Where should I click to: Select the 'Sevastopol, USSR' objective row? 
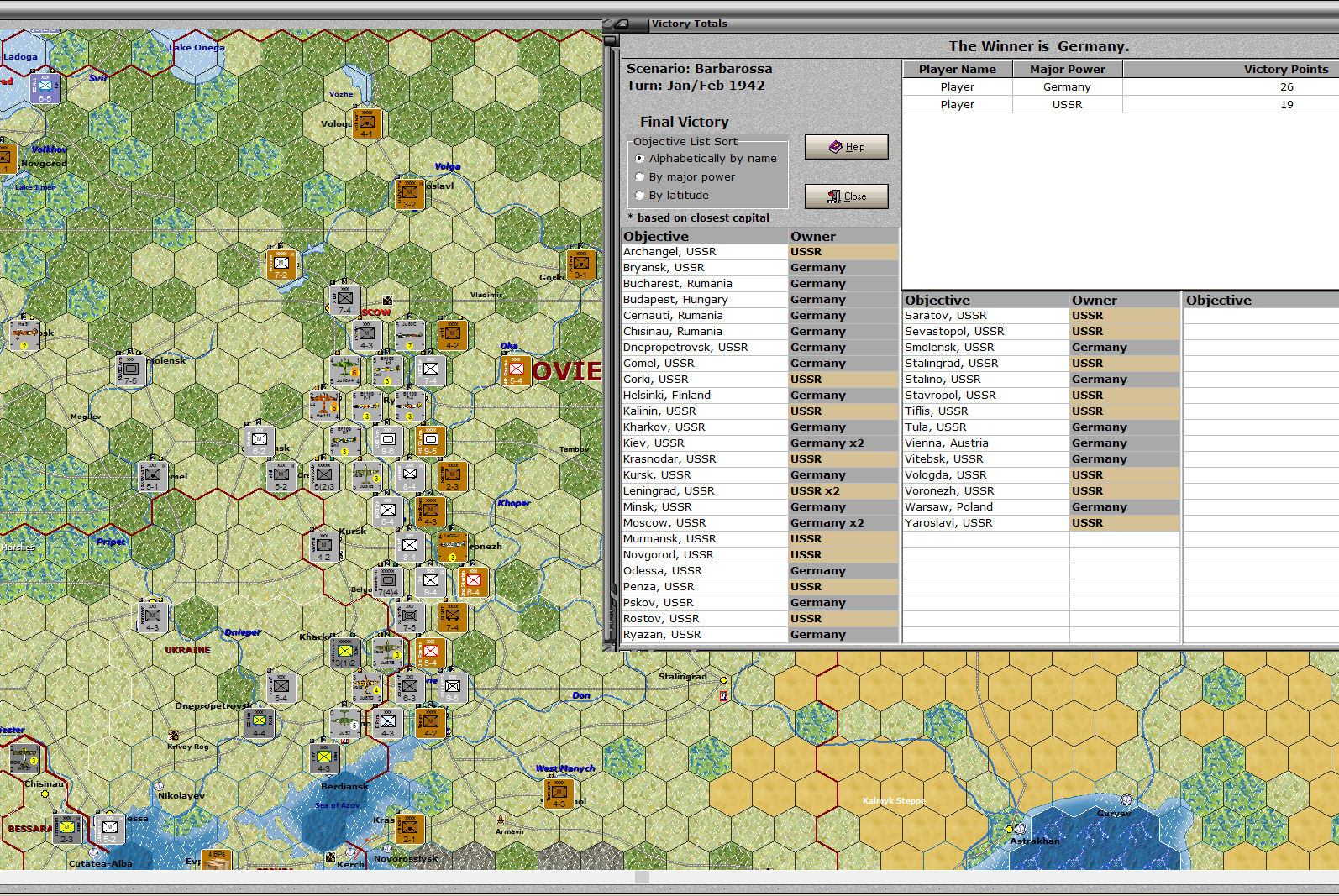[1042, 332]
